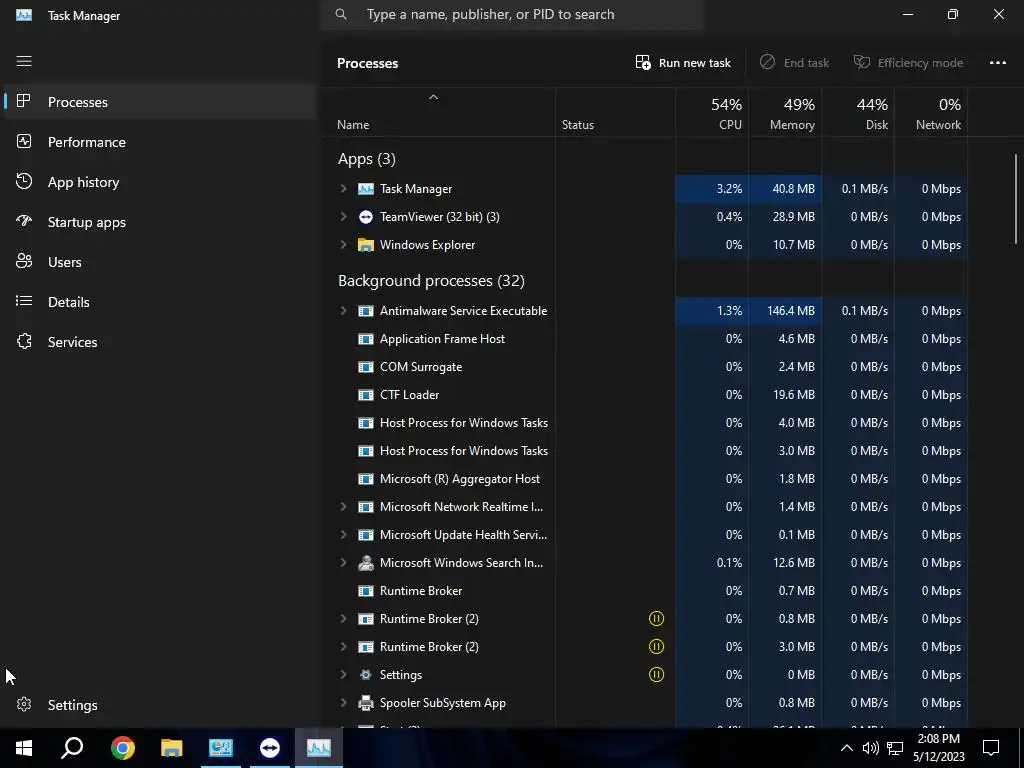Click the Microsoft Windows Search icon
This screenshot has height=768, width=1024.
click(366, 563)
